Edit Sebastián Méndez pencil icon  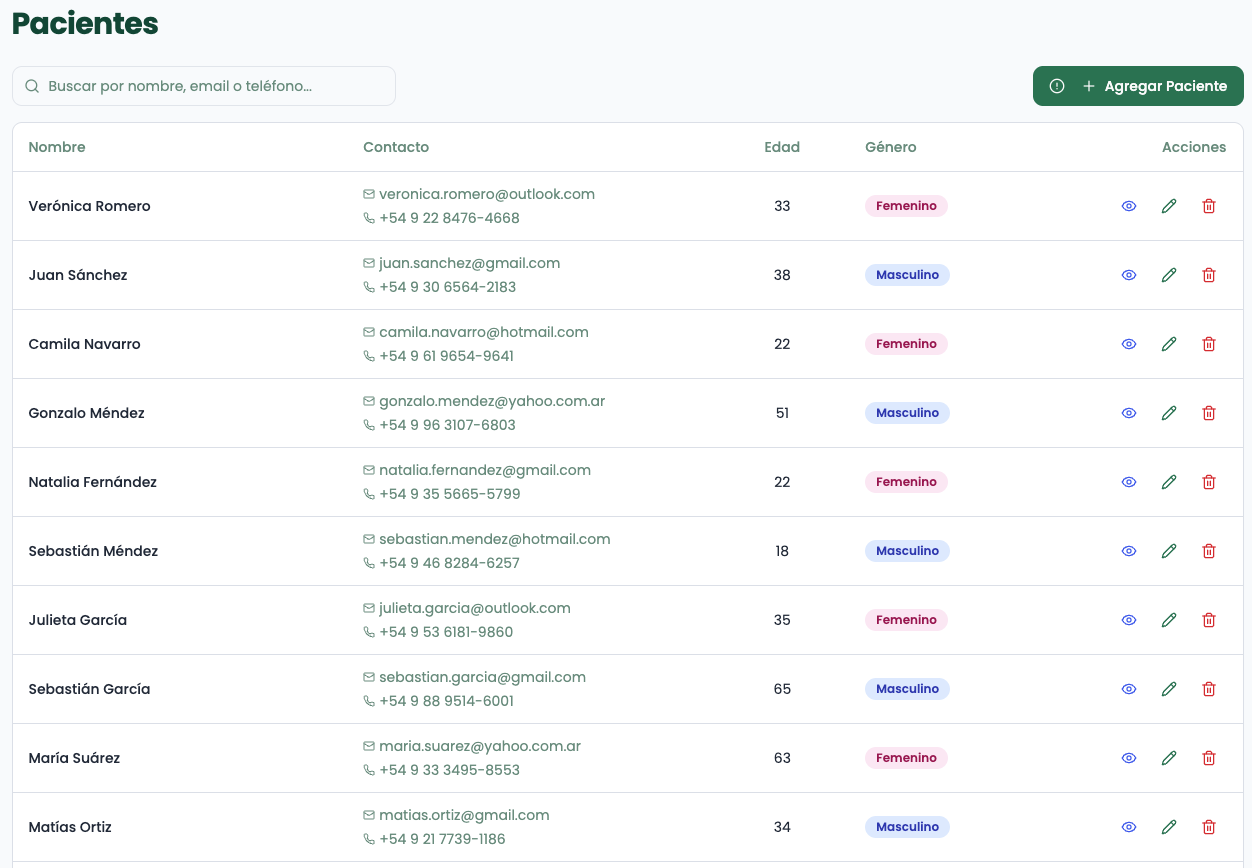(x=1169, y=551)
